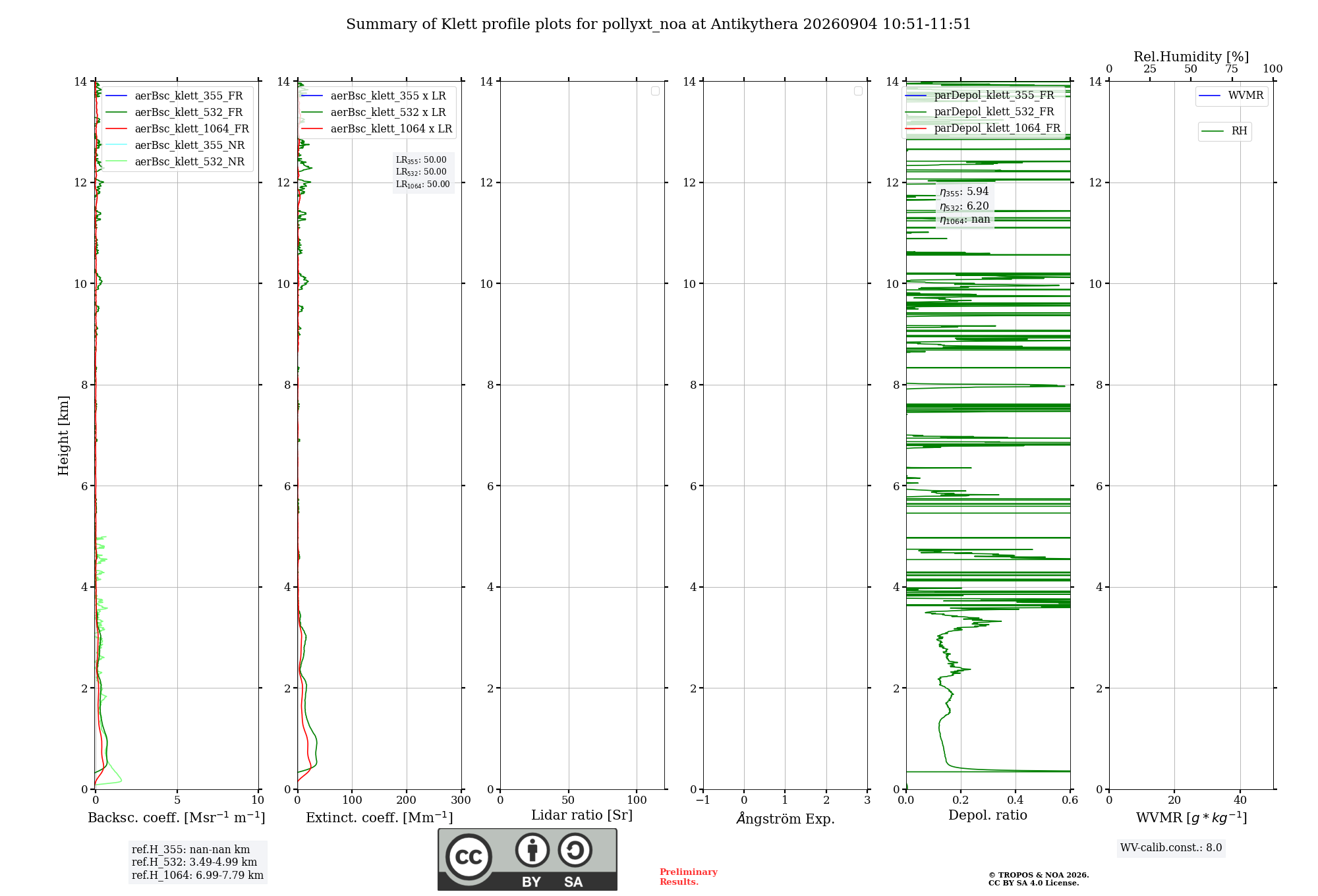Click legend entry parDepol_klett_1064_FR
1318x896 pixels.
point(997,128)
